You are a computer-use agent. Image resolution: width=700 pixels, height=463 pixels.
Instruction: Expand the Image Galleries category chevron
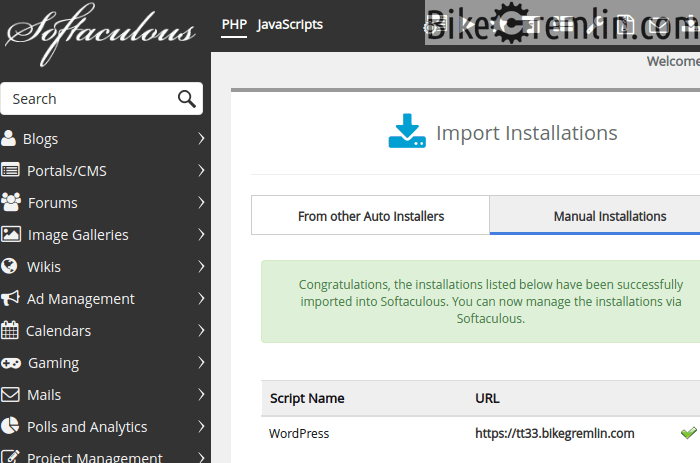tap(201, 234)
